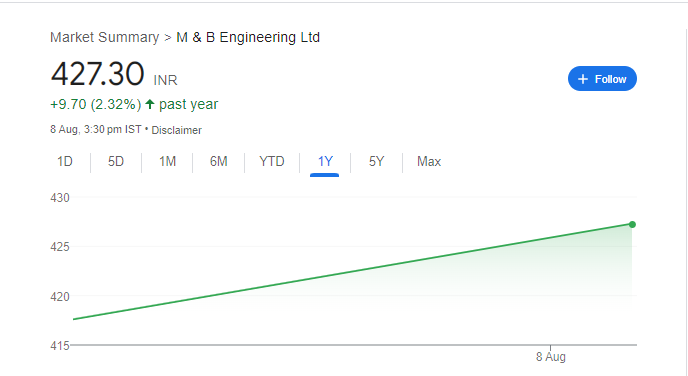Open the Disclaimer link
This screenshot has height=376, width=688.
[176, 130]
